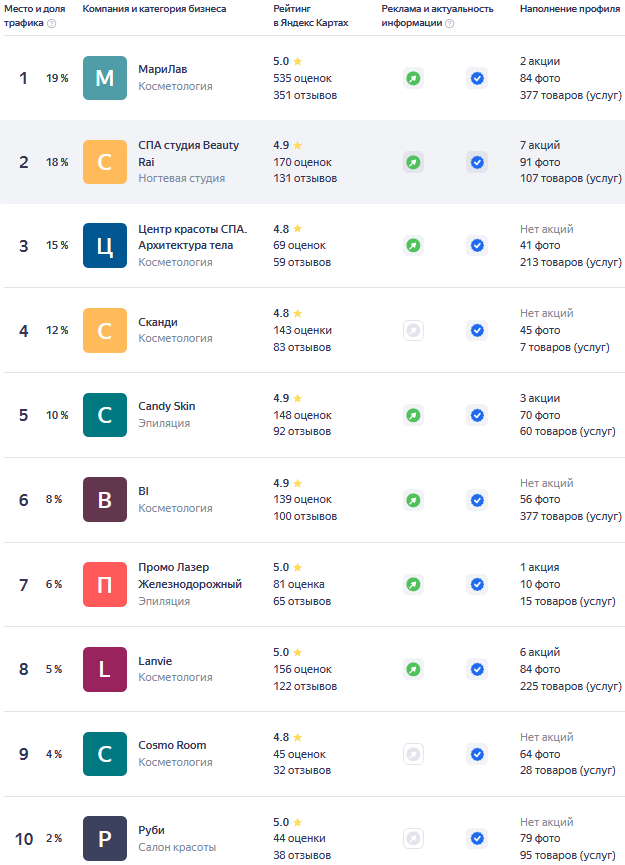625x865 pixels.
Task: Open the Candy Skin company name
Action: [167, 406]
